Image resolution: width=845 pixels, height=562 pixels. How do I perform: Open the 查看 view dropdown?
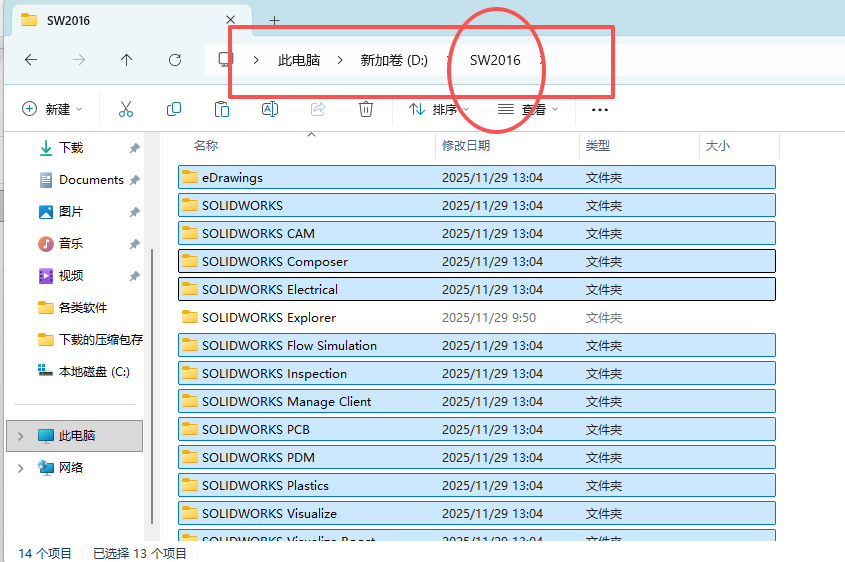528,109
